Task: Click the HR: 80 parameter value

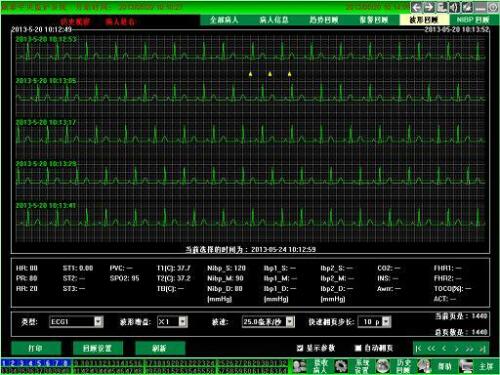Action: coord(27,268)
